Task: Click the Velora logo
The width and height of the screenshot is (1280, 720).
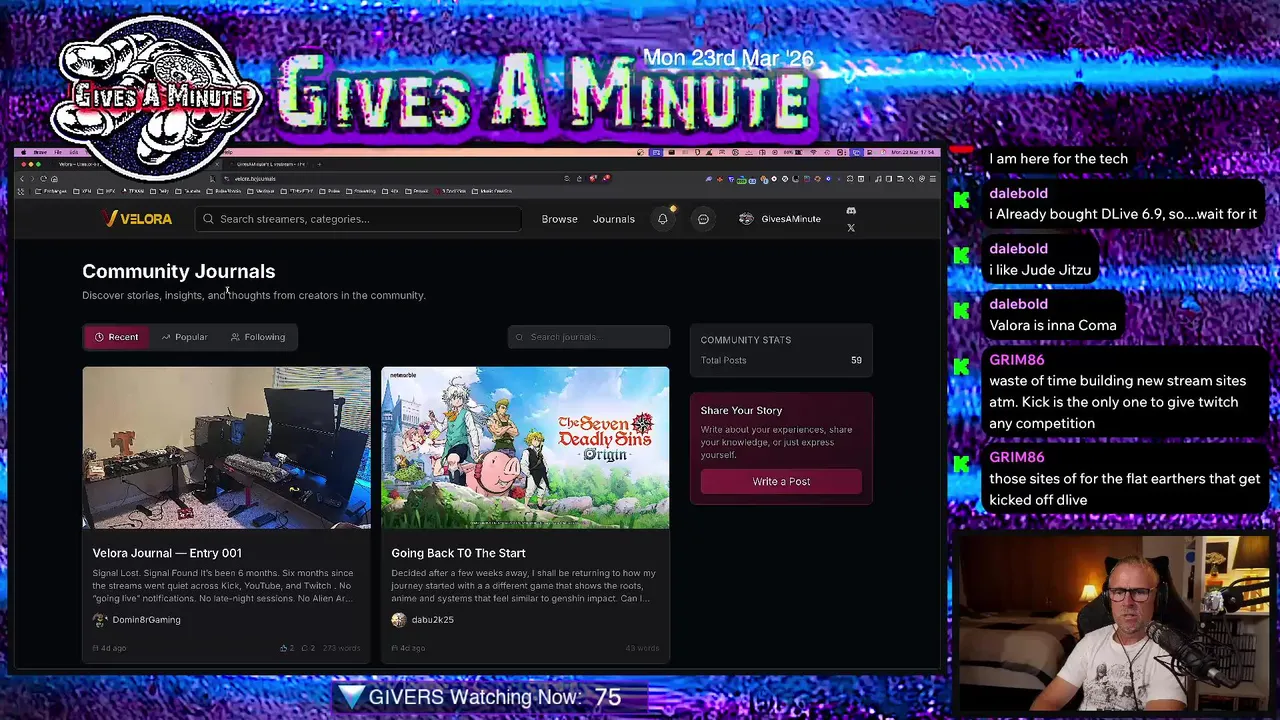Action: pyautogui.click(x=137, y=218)
